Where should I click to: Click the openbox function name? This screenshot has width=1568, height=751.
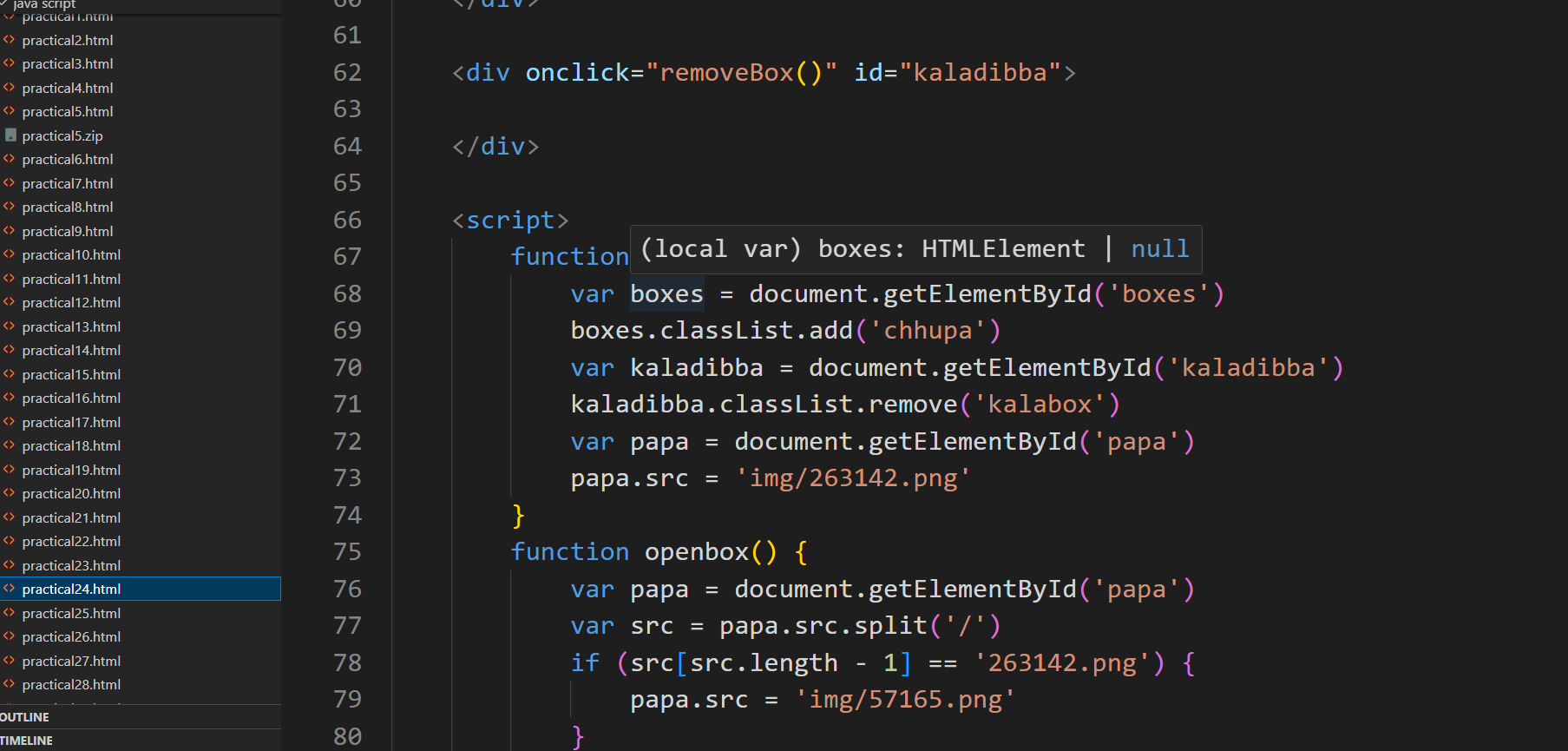click(696, 552)
